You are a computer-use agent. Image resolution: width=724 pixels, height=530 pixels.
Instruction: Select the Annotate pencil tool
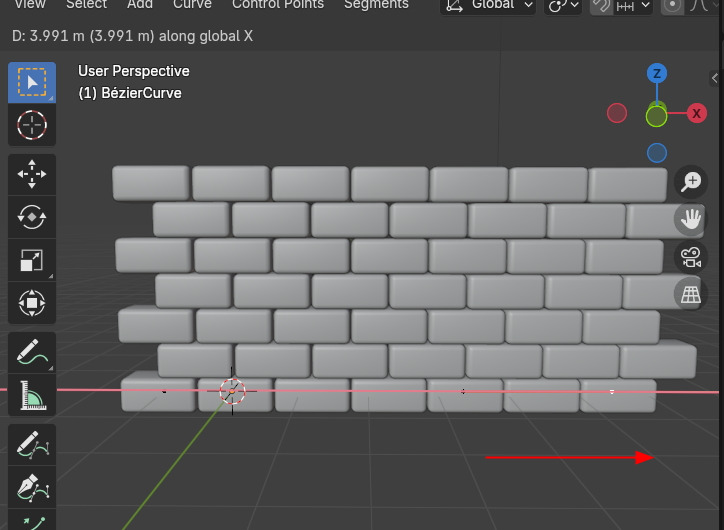point(32,352)
